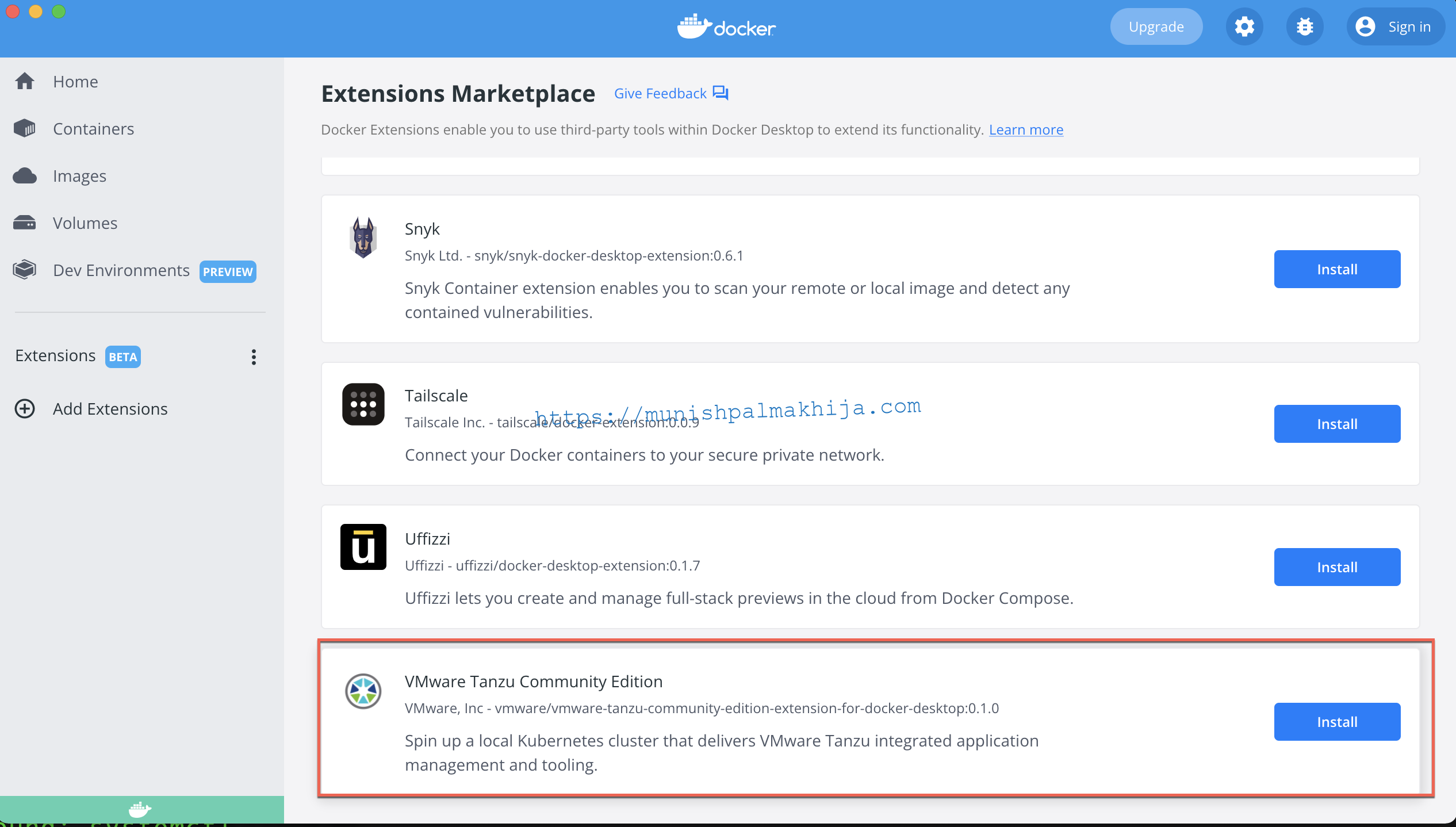The image size is (1456, 827).
Task: Install the Tailscale extension
Action: tap(1337, 424)
